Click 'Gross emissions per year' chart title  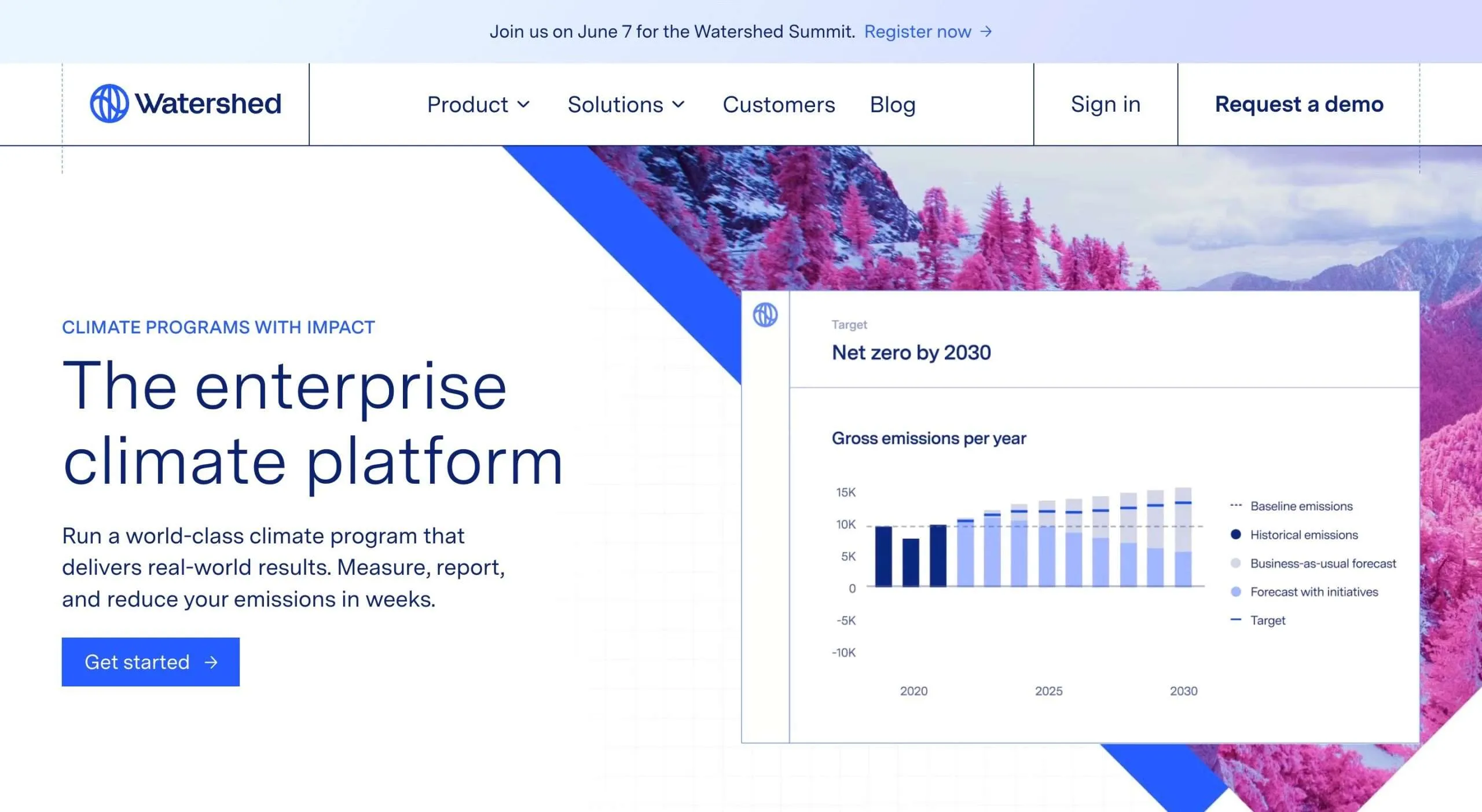point(929,439)
